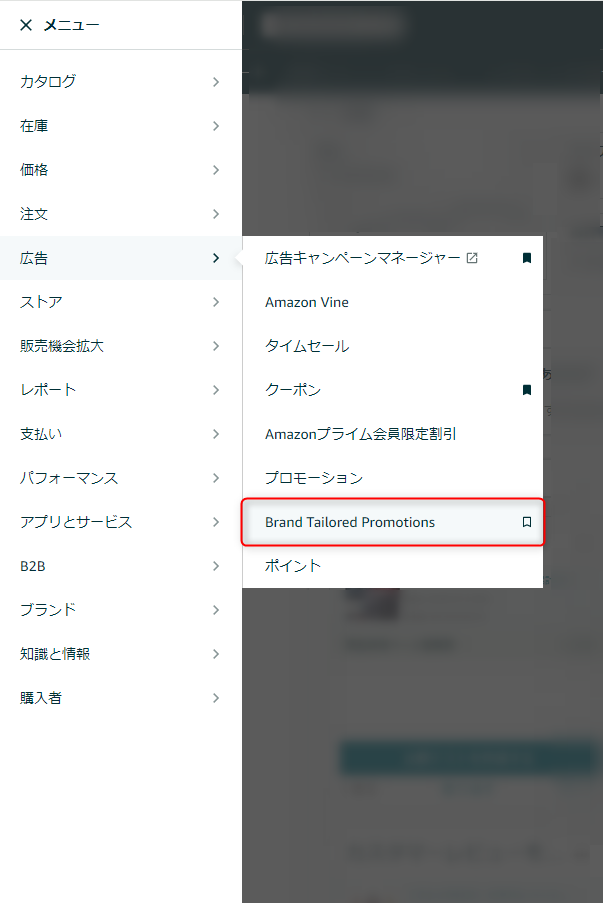
Task: Click the arrow icon beside B2B
Action: [216, 566]
